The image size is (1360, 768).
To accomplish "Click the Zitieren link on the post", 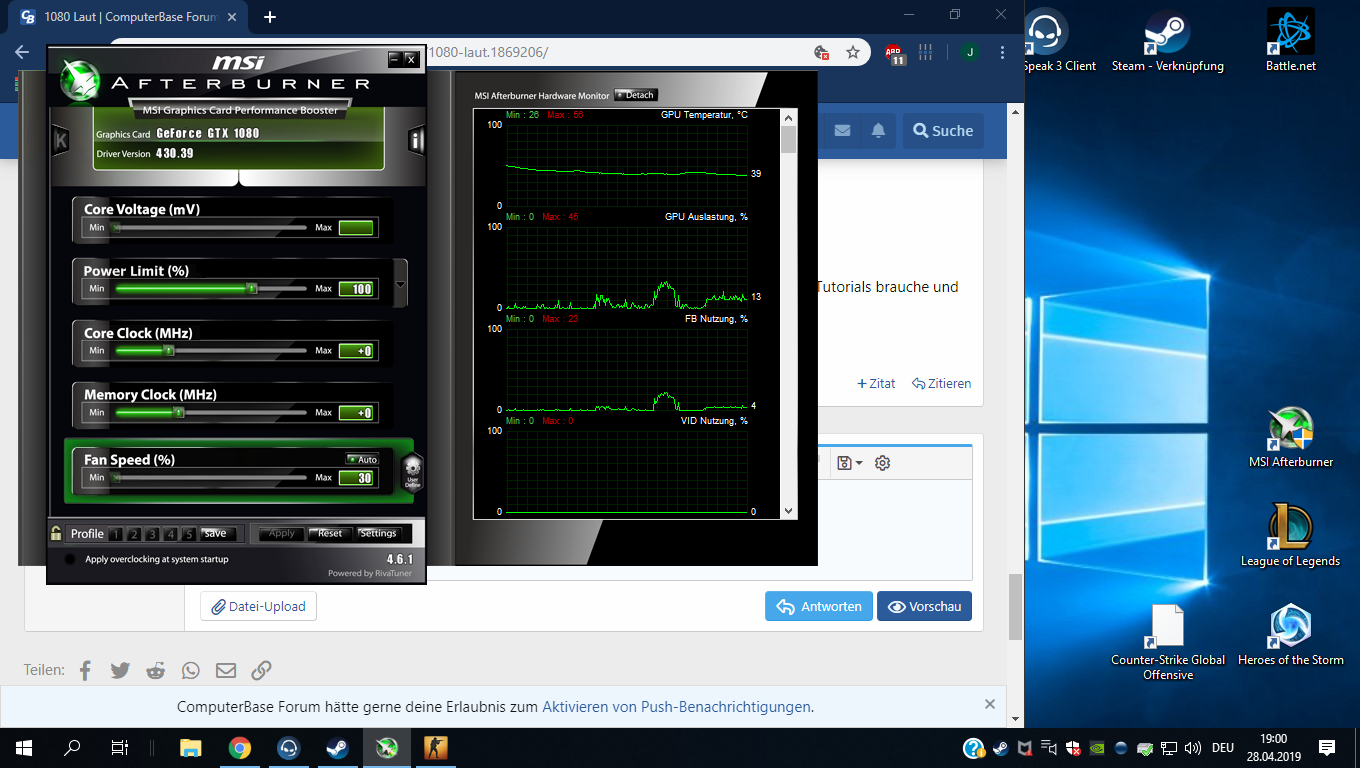I will (941, 383).
